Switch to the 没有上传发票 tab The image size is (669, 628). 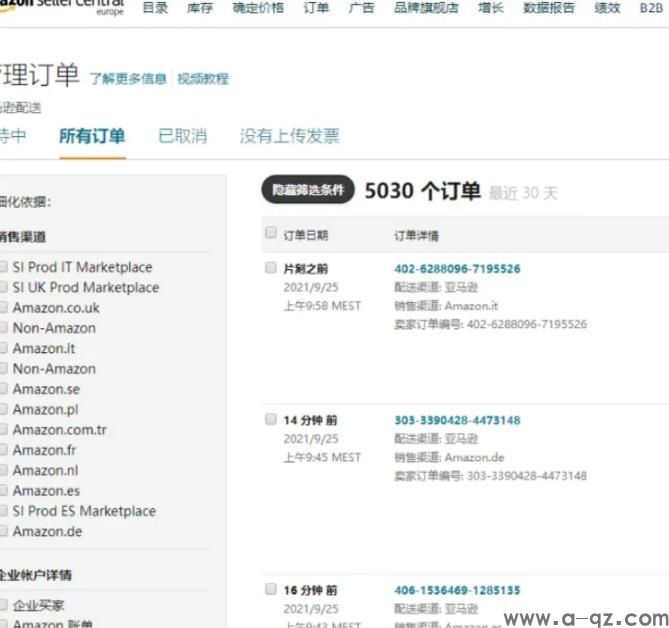[x=289, y=136]
